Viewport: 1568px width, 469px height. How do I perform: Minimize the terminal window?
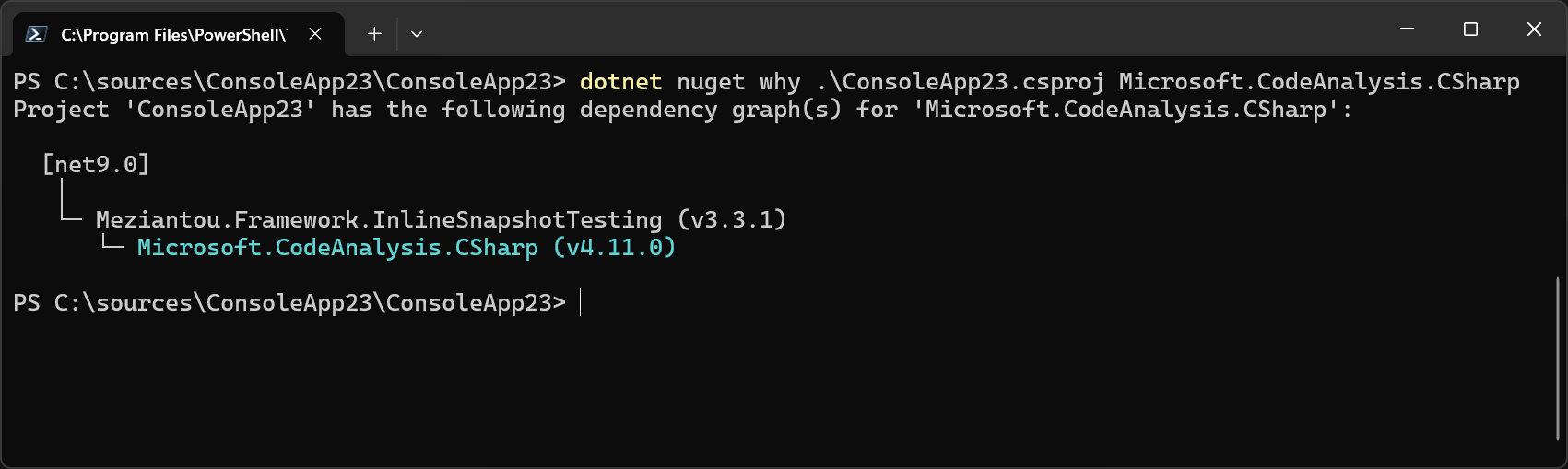point(1407,29)
